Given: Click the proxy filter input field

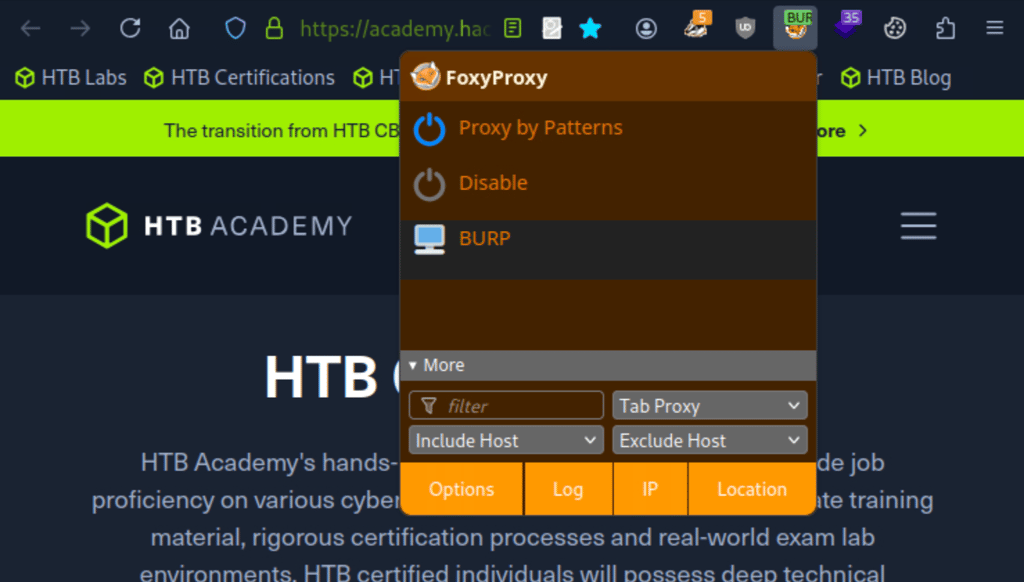Looking at the screenshot, I should (x=506, y=406).
